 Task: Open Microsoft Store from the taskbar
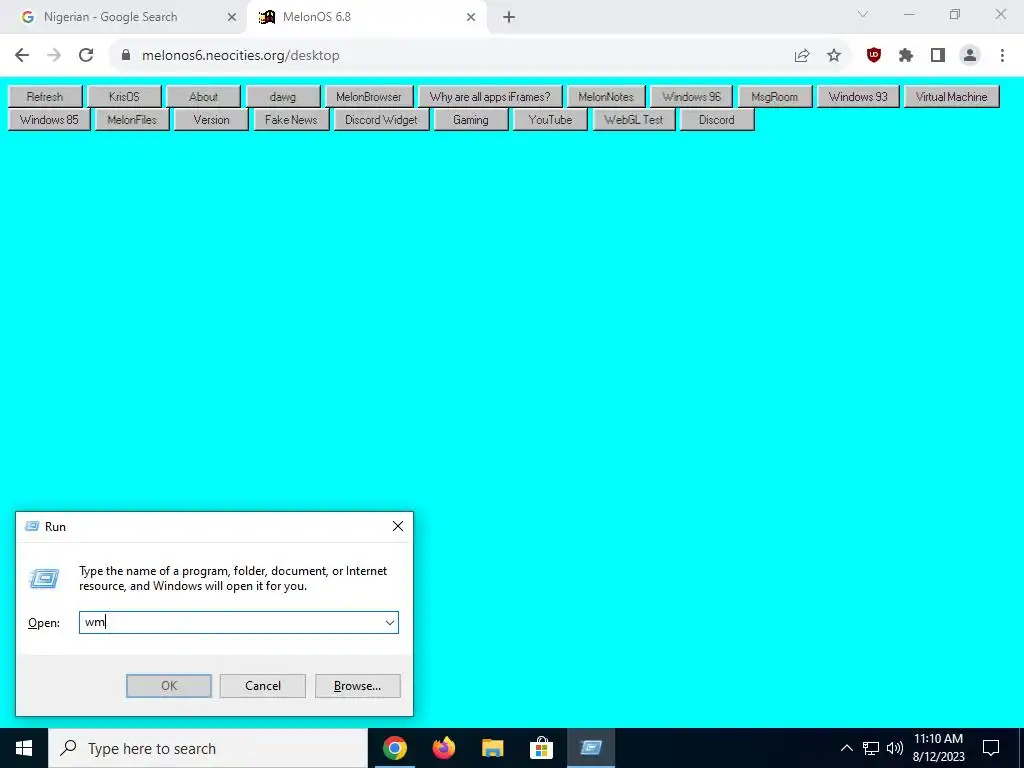541,748
